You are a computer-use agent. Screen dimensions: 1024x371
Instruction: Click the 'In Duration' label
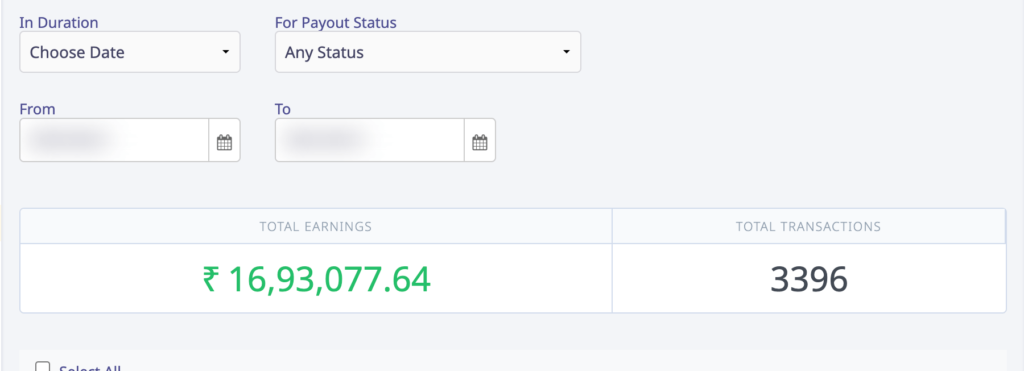click(x=59, y=22)
